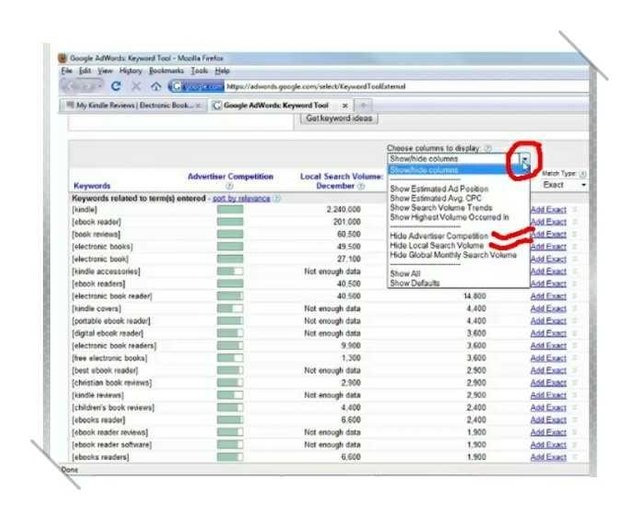Click the URL address bar
This screenshot has height=521, width=640.
coord(404,87)
